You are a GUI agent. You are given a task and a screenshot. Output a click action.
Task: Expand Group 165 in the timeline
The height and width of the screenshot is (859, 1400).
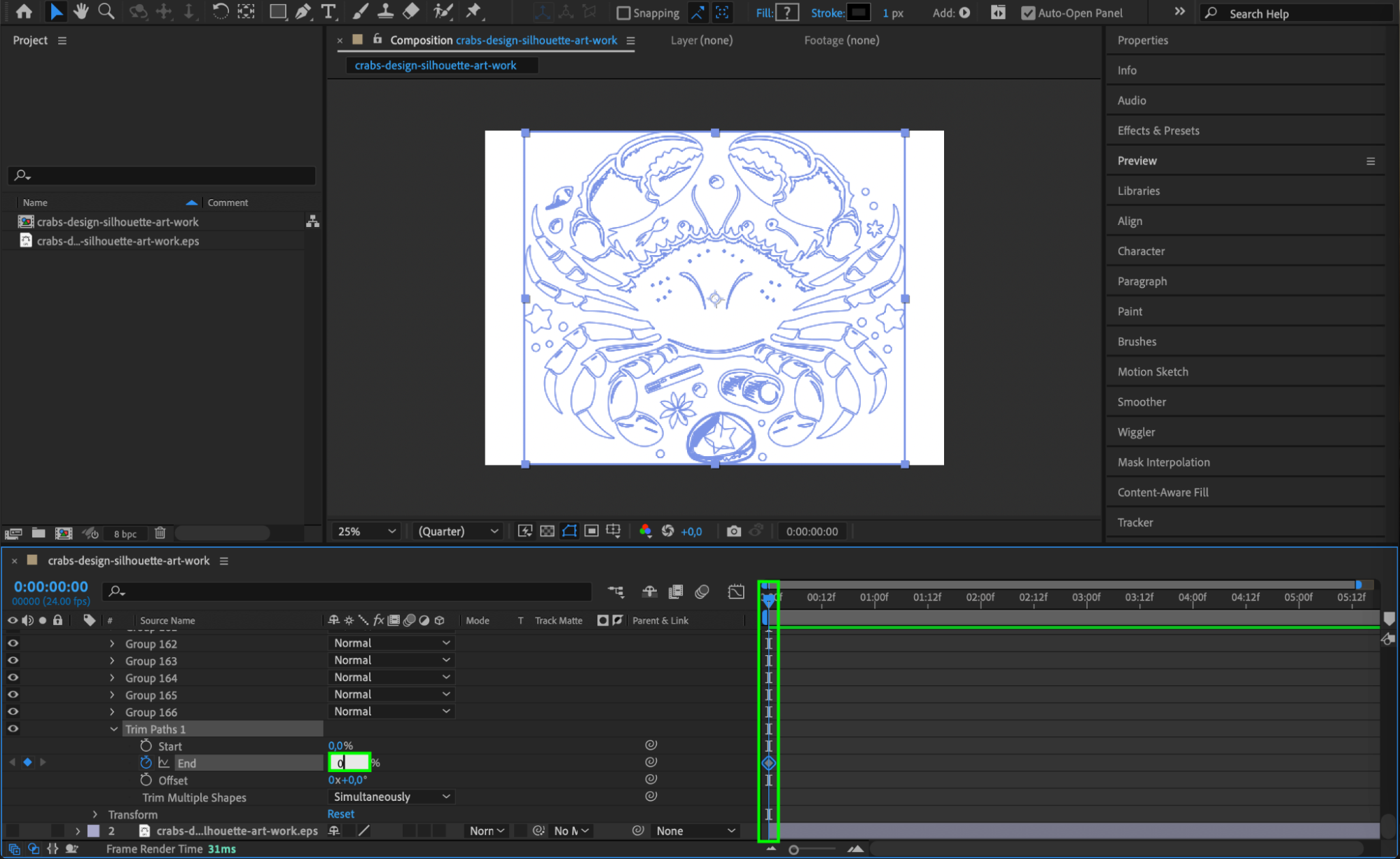pyautogui.click(x=112, y=695)
